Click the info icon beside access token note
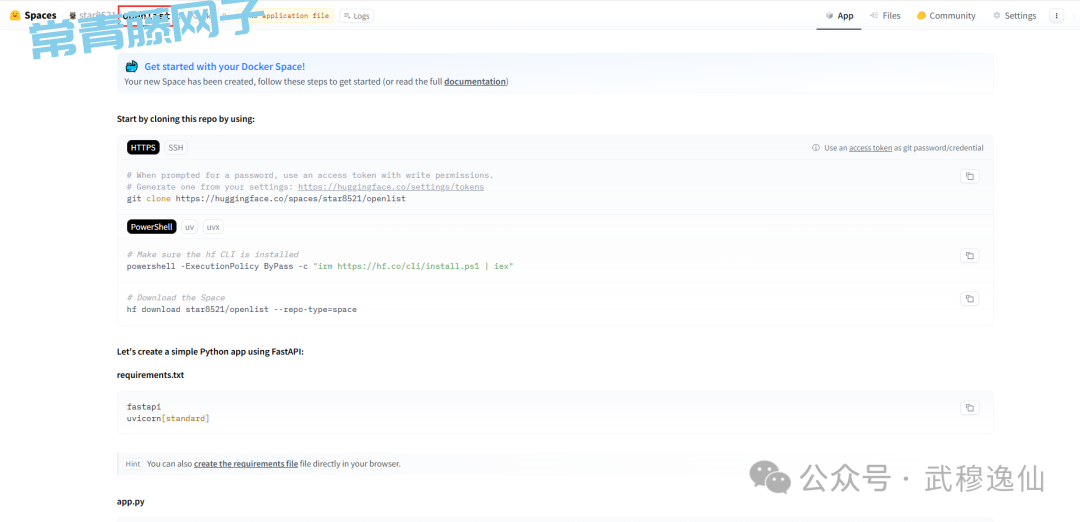The image size is (1080, 522). (816, 148)
